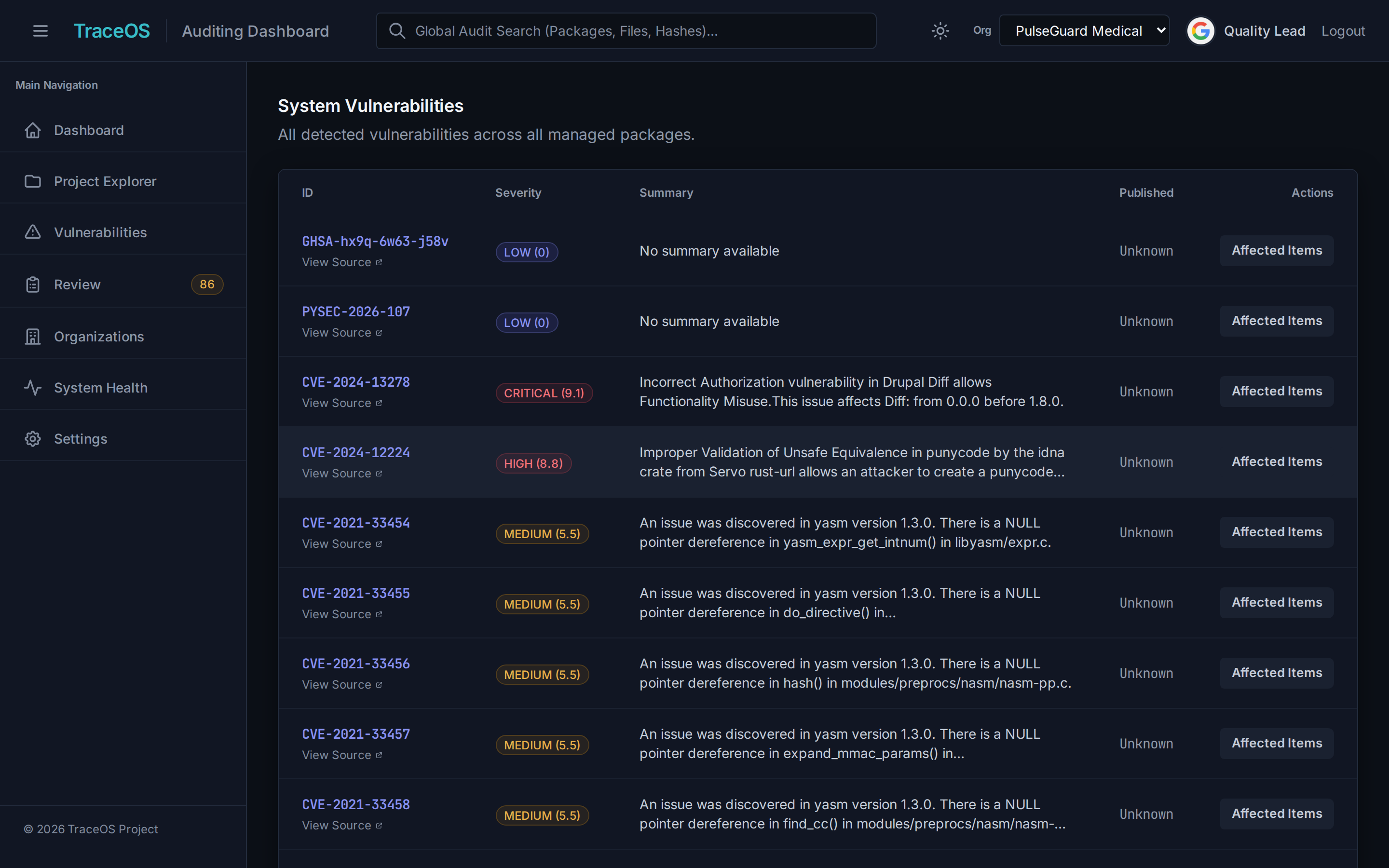Screen dimensions: 1389x868
Task: Click the Quality Lead user name
Action: pyautogui.click(x=1265, y=31)
